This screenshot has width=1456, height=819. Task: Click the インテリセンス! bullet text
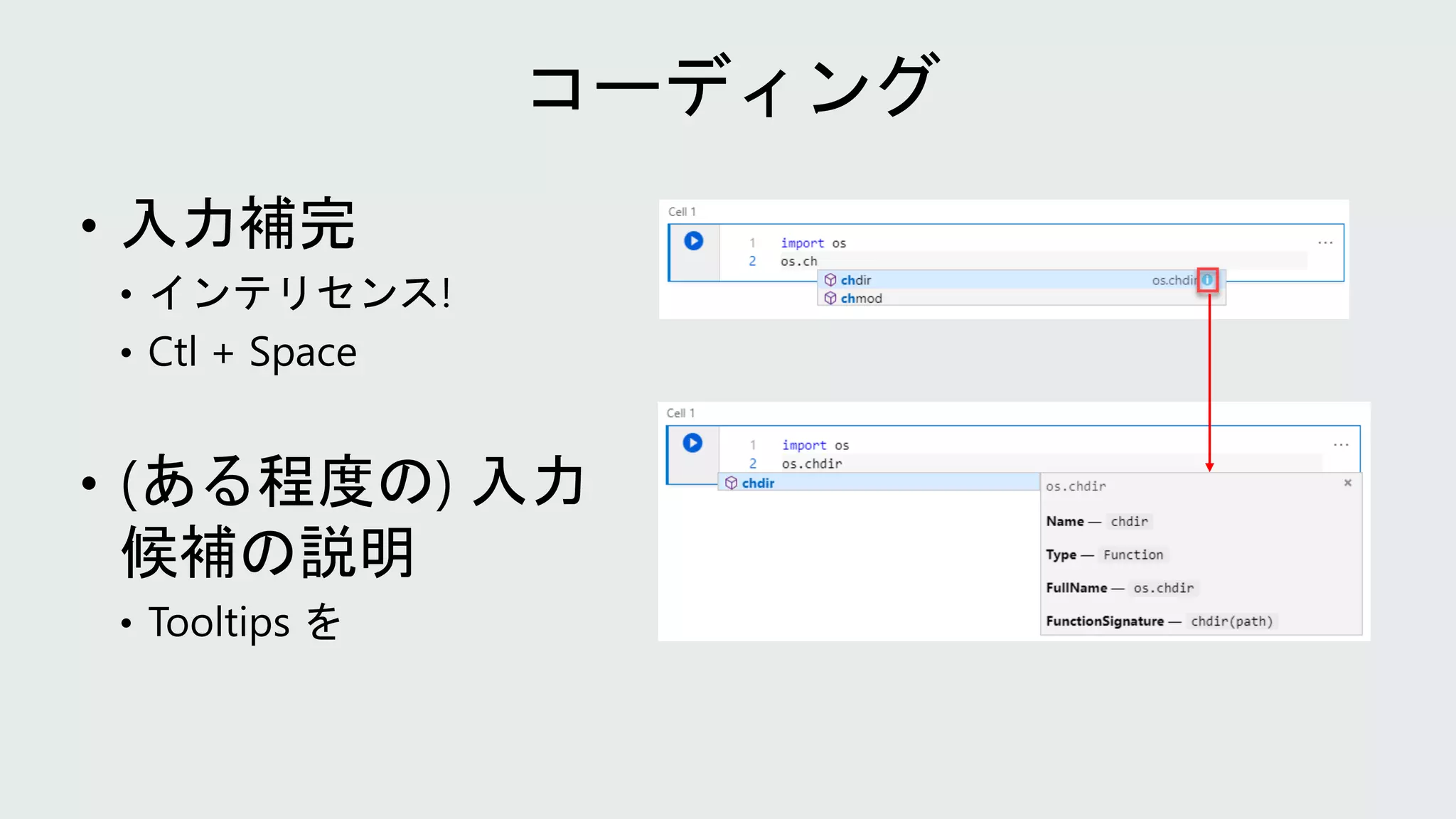pos(300,292)
